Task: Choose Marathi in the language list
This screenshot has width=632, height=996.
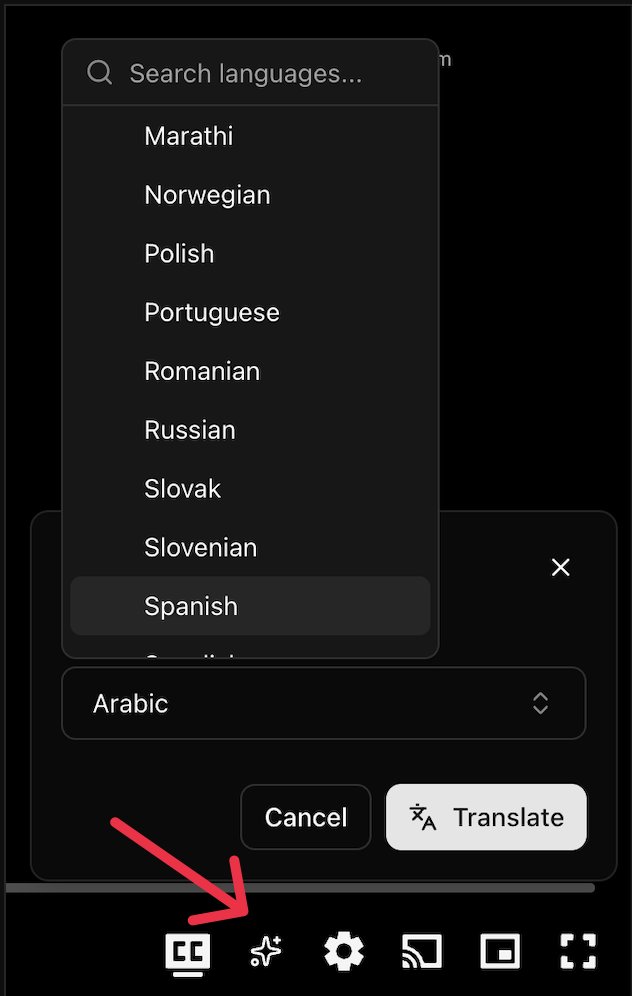Action: point(250,136)
